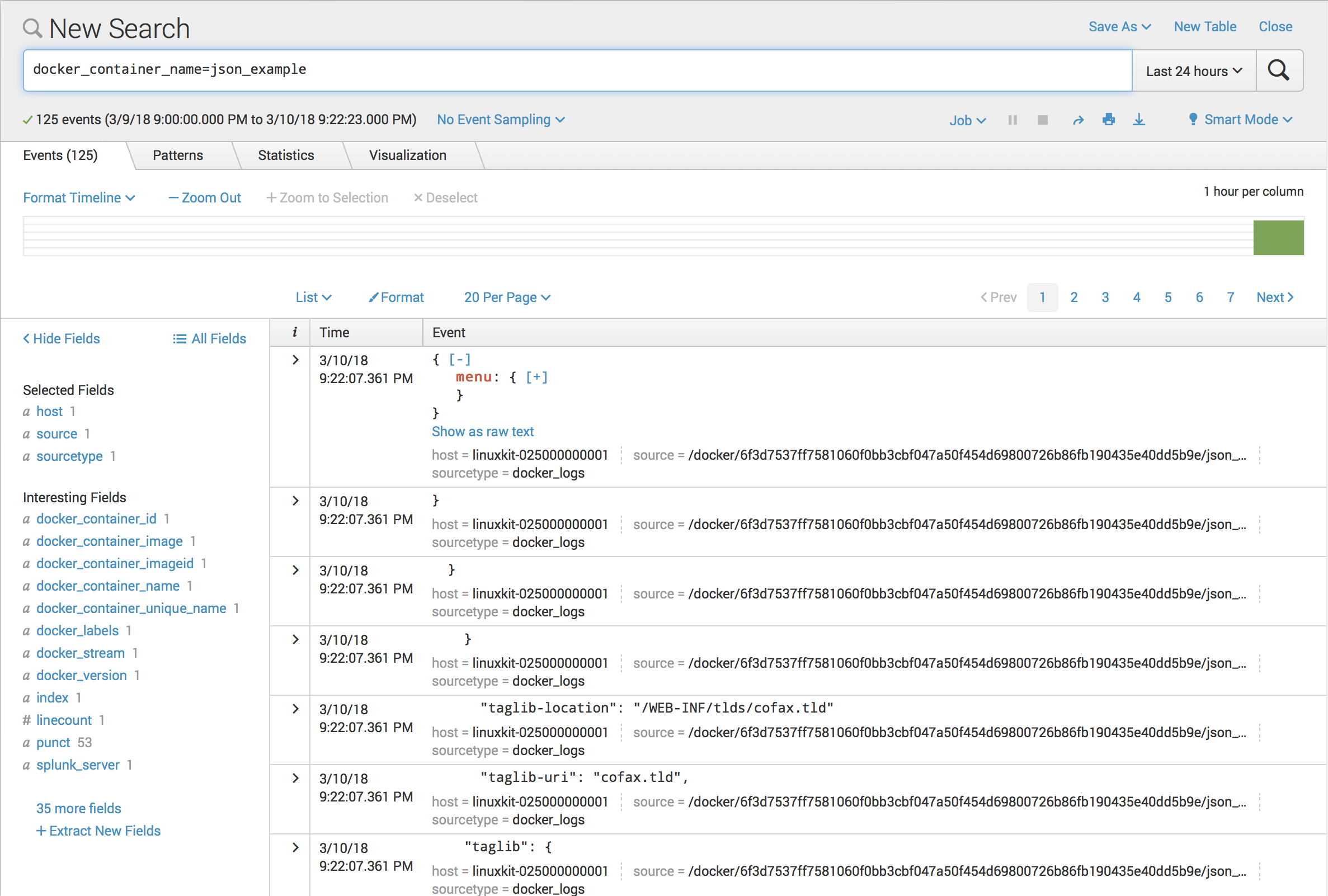The height and width of the screenshot is (896, 1328).
Task: Pause the search job
Action: tap(1012, 120)
